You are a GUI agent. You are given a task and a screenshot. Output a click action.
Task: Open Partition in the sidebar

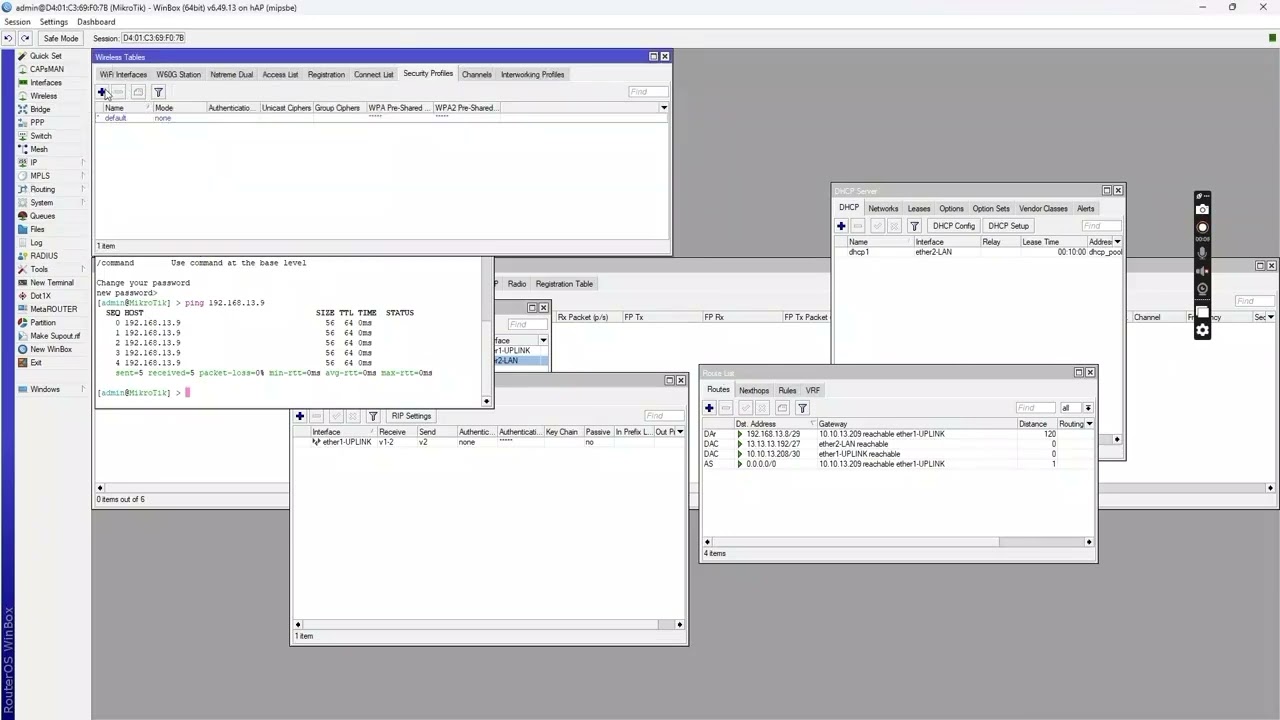(43, 323)
